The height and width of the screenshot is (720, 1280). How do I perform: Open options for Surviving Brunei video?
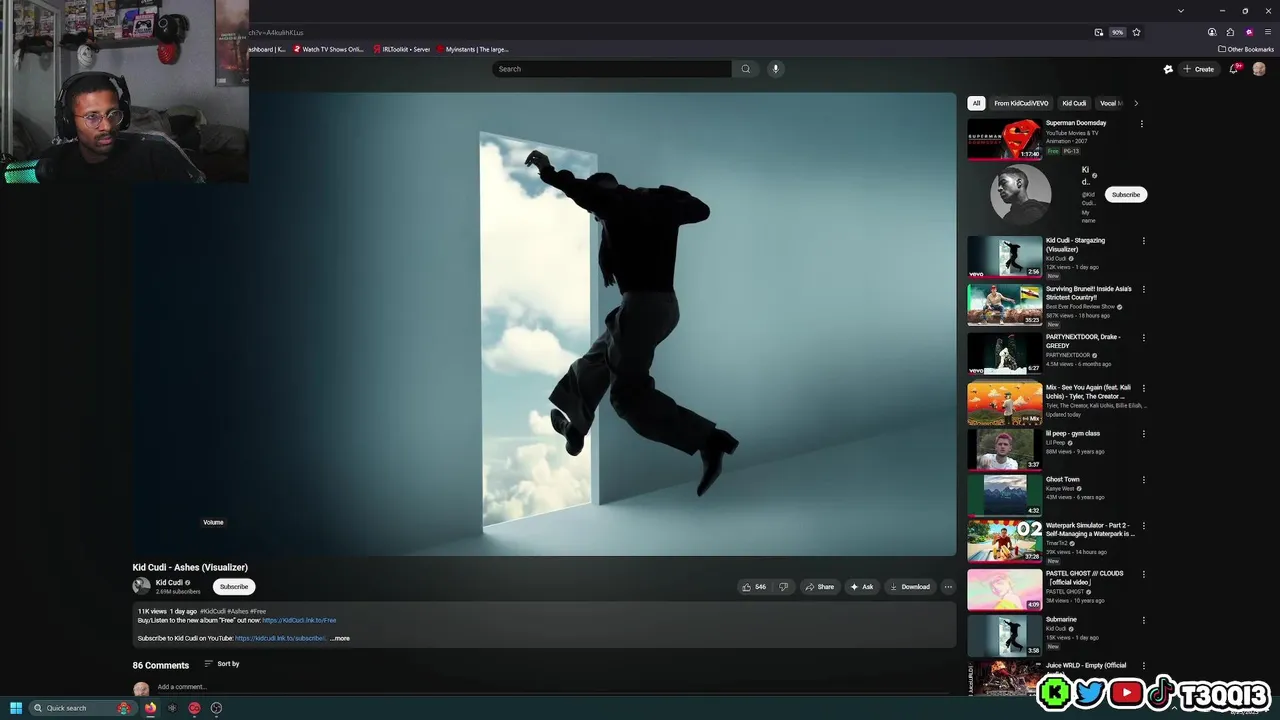1143,290
